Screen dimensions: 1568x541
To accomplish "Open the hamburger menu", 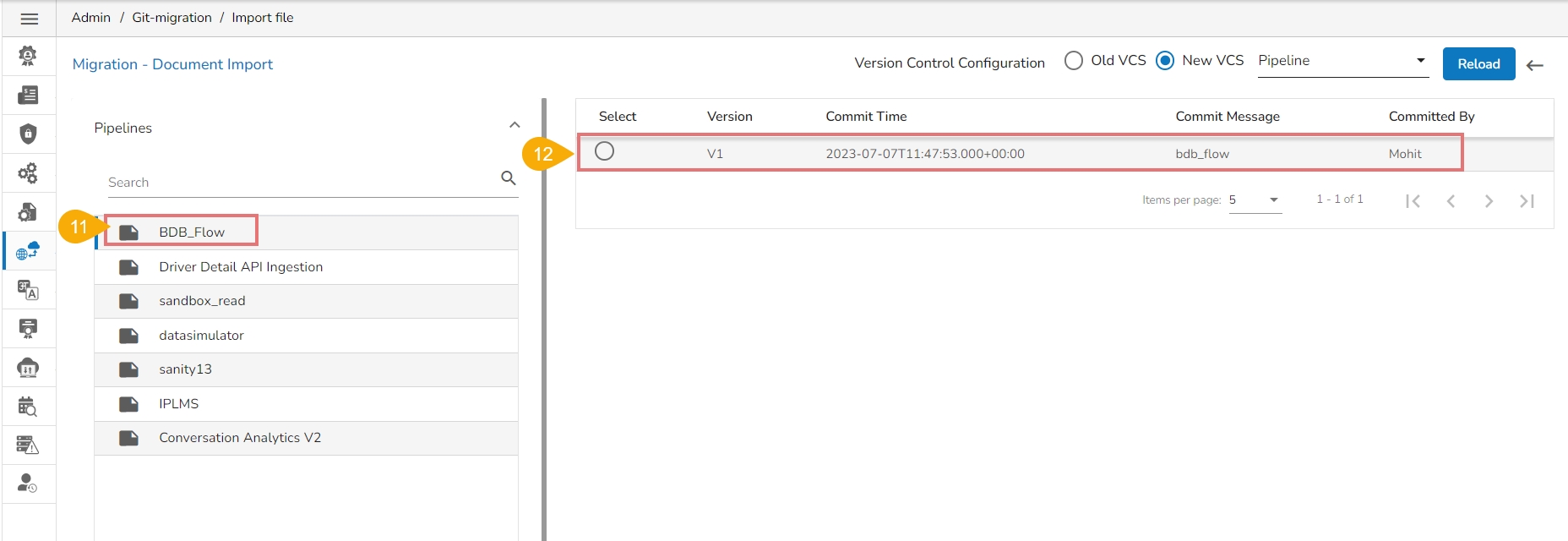I will pyautogui.click(x=29, y=19).
